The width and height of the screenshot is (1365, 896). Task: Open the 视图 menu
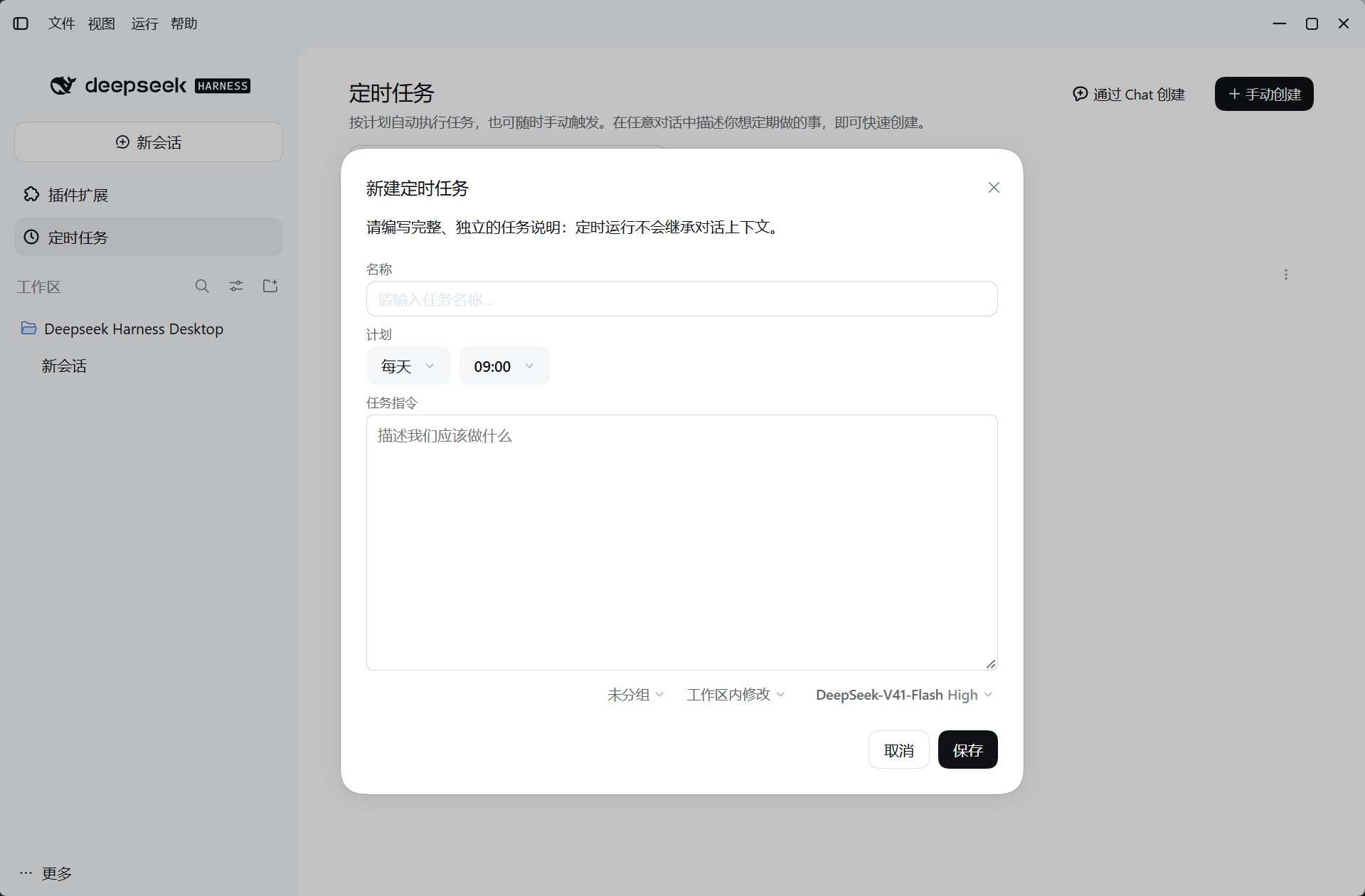click(102, 23)
